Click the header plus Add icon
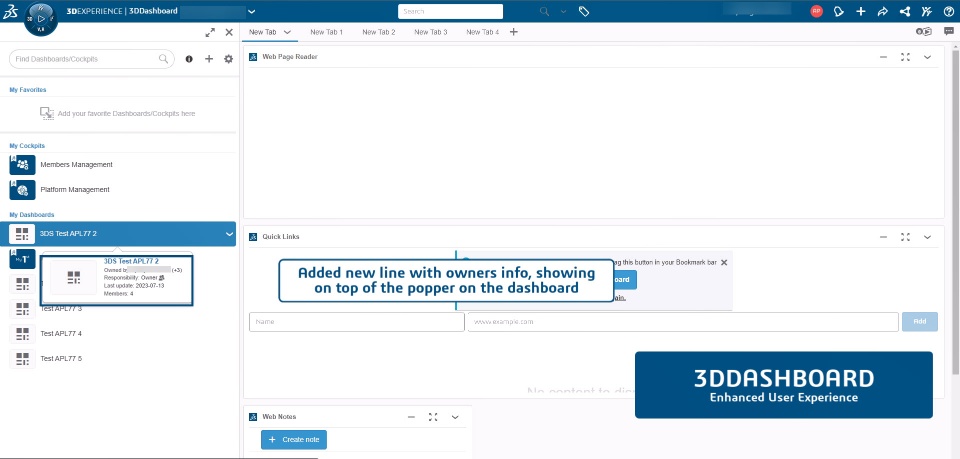Screen dimensions: 960x459 861,11
